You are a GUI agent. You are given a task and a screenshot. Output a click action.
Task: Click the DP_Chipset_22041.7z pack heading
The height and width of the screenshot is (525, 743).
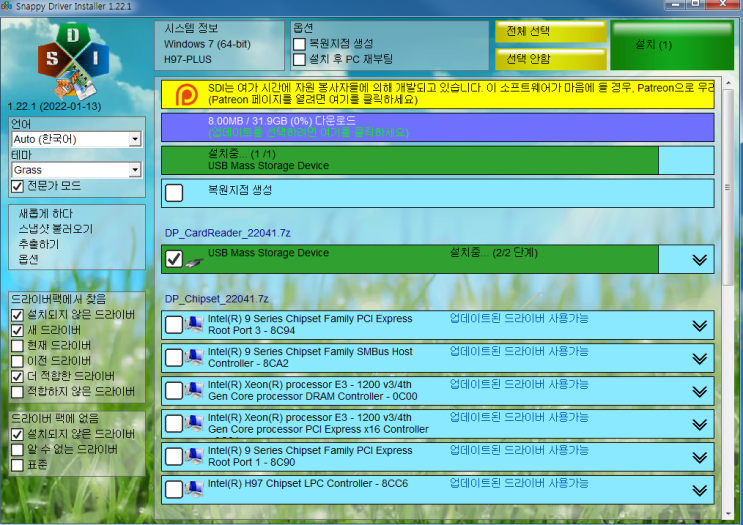click(x=217, y=299)
